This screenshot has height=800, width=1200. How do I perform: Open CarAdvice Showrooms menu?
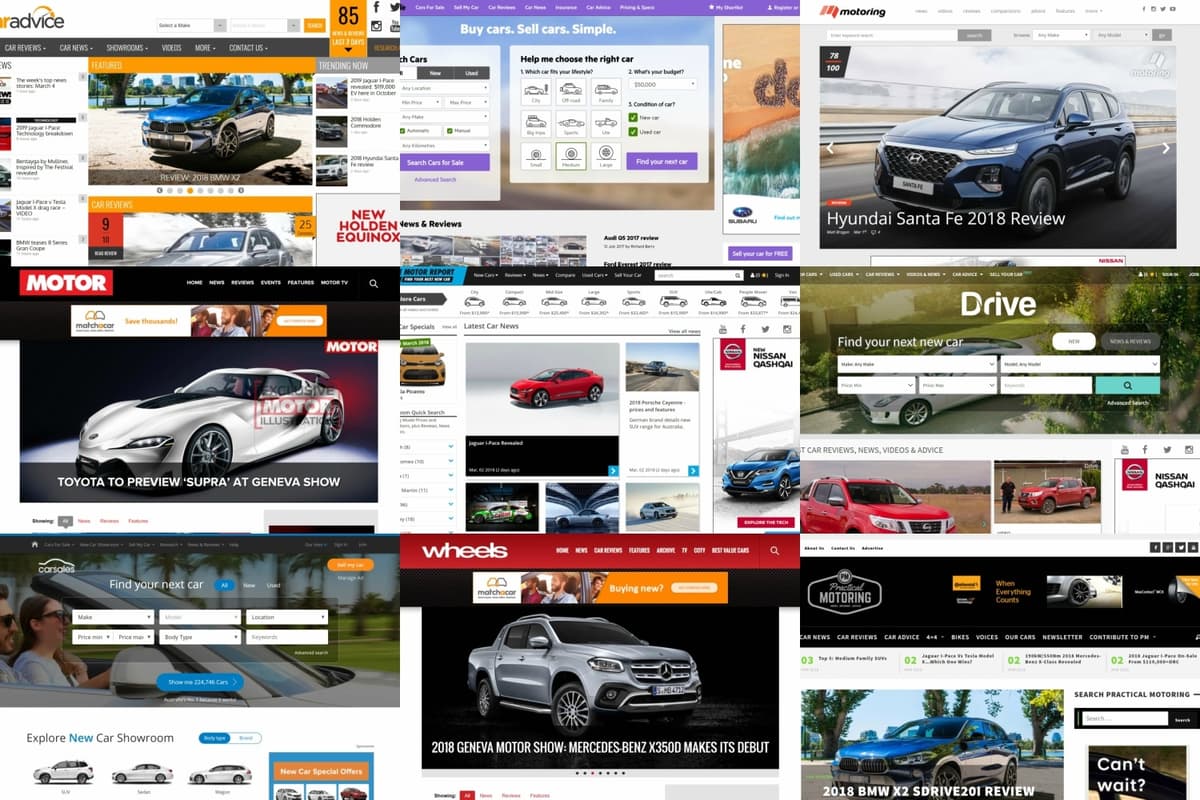(x=127, y=48)
